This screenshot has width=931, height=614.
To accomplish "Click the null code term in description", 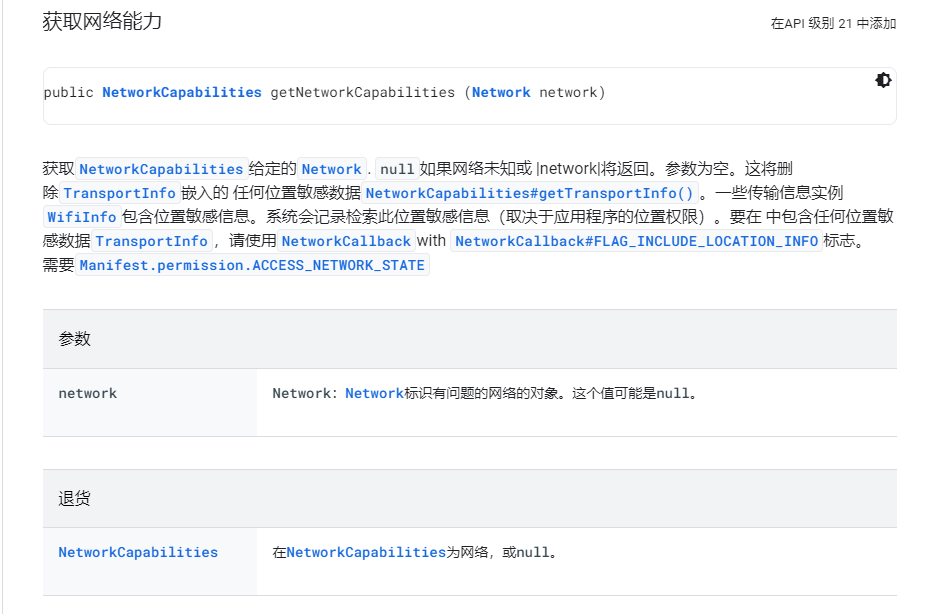I will tap(397, 169).
